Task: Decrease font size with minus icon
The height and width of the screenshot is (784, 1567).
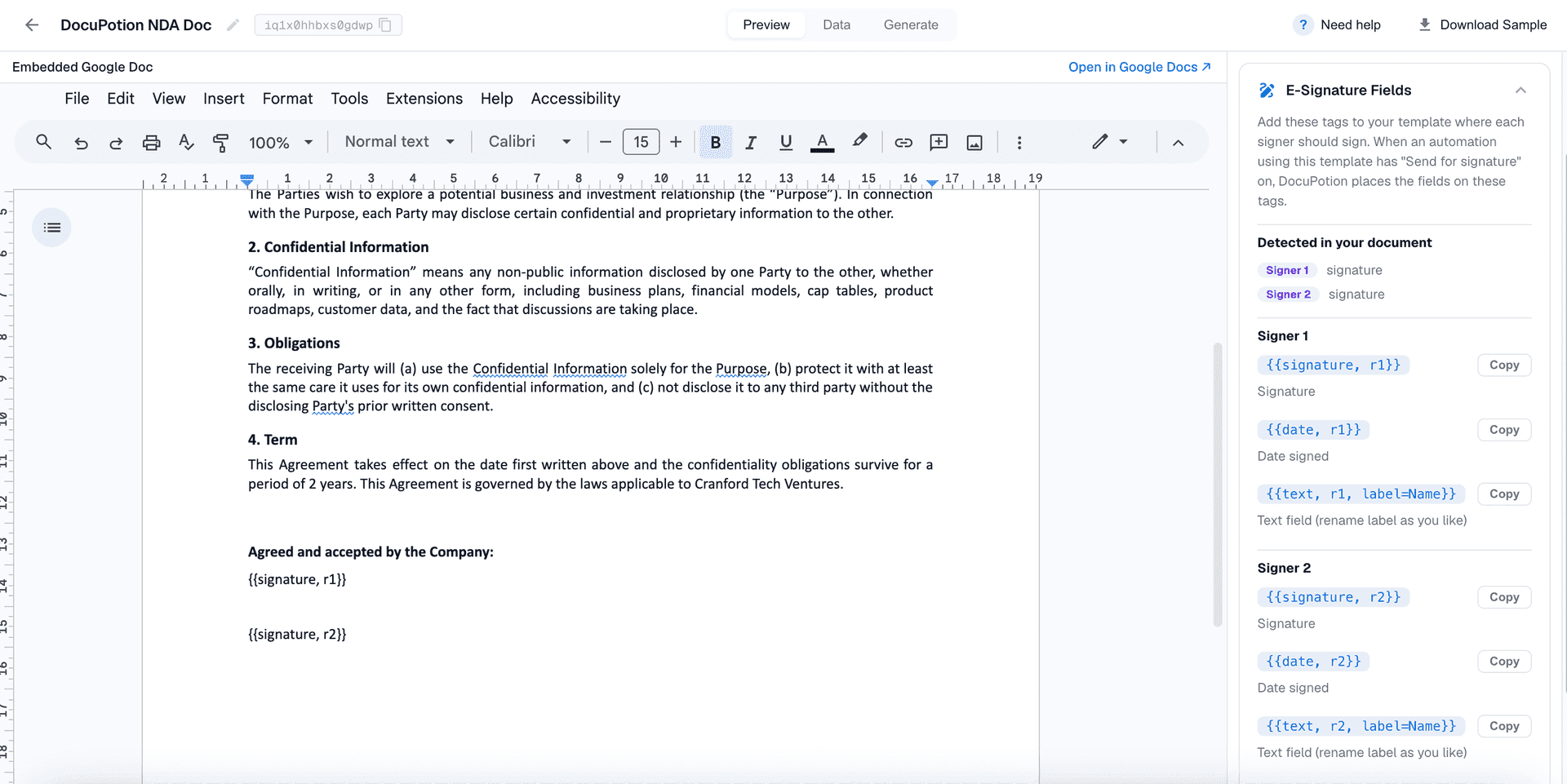Action: (x=606, y=142)
